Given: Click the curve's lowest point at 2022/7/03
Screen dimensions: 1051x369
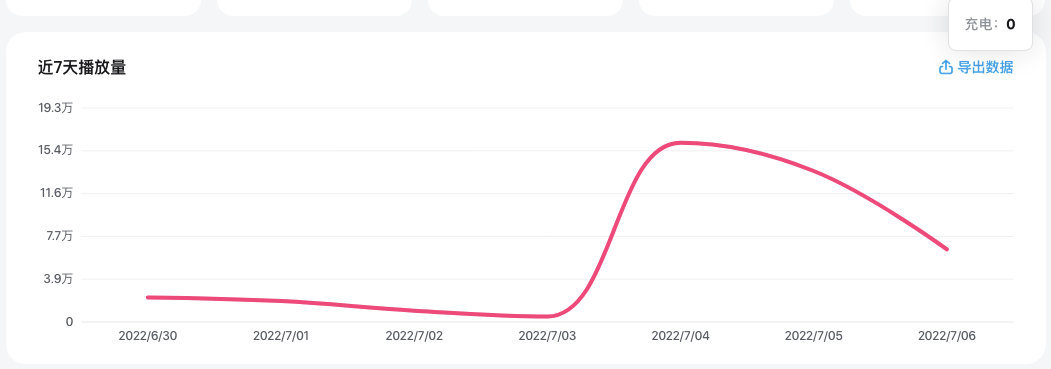Looking at the screenshot, I should 547,316.
